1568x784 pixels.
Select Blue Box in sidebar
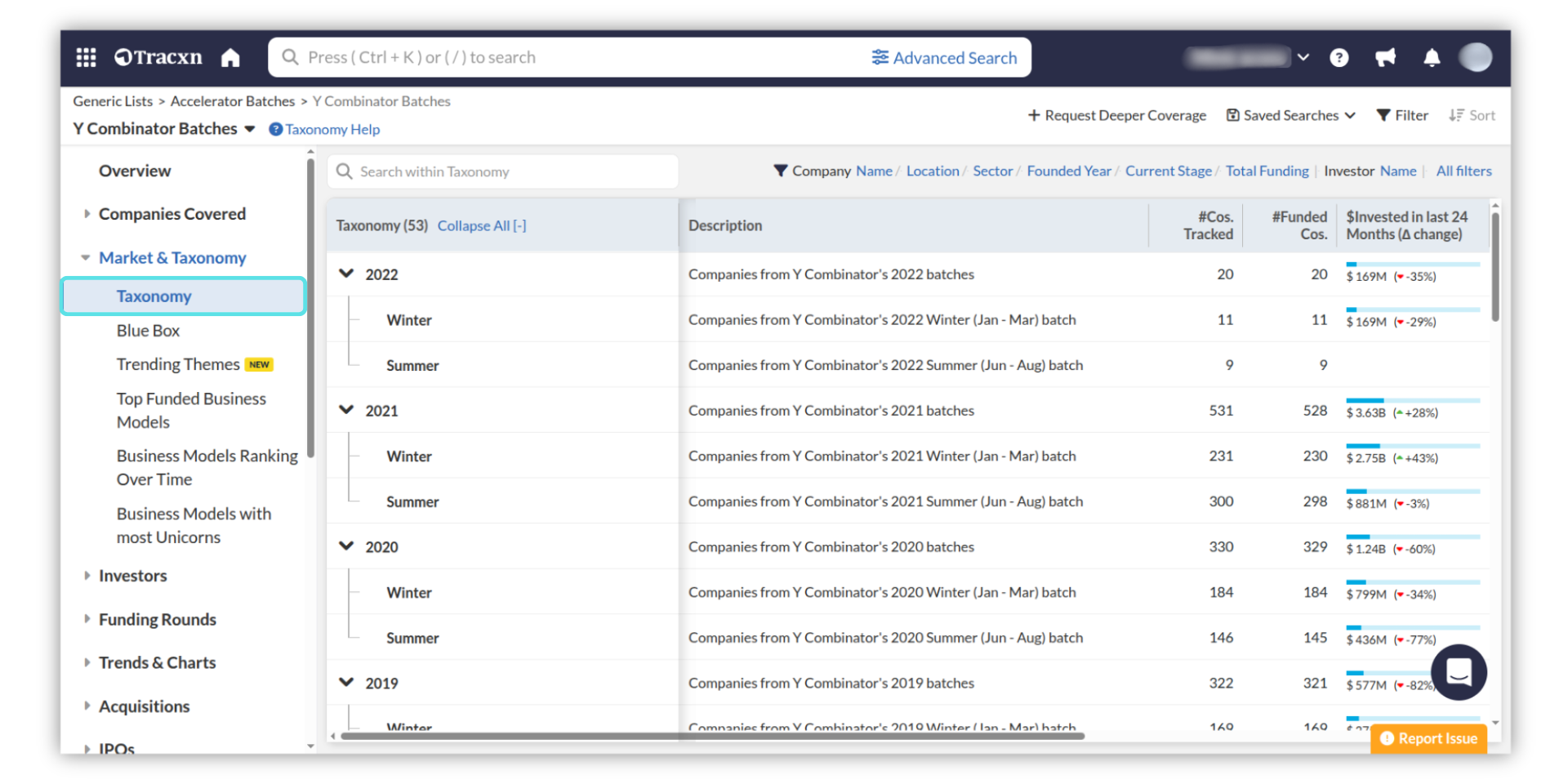(x=148, y=331)
